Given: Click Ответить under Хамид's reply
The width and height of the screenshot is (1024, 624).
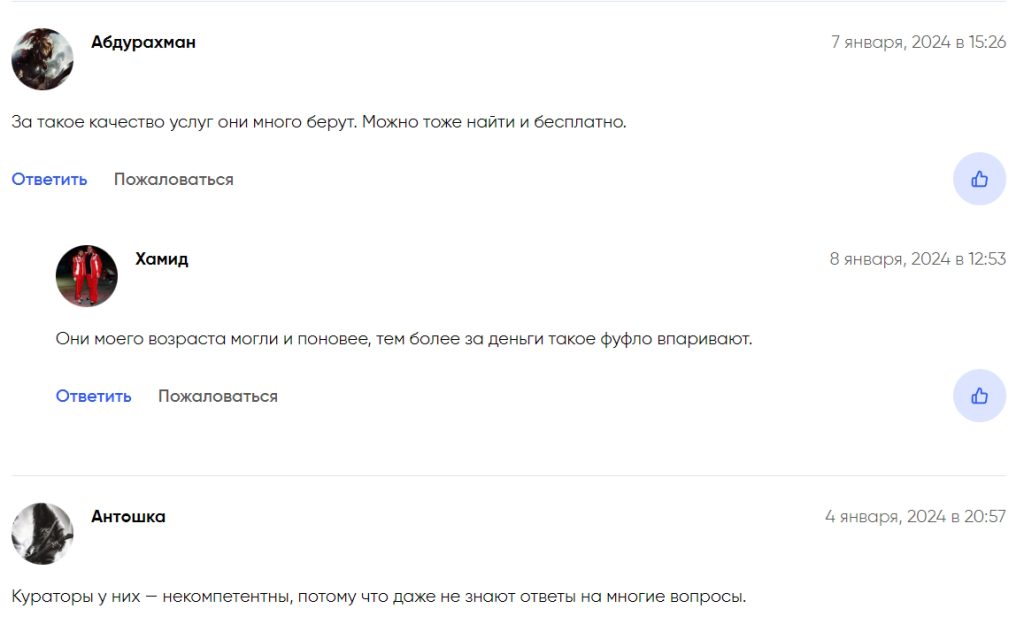Looking at the screenshot, I should (x=93, y=396).
